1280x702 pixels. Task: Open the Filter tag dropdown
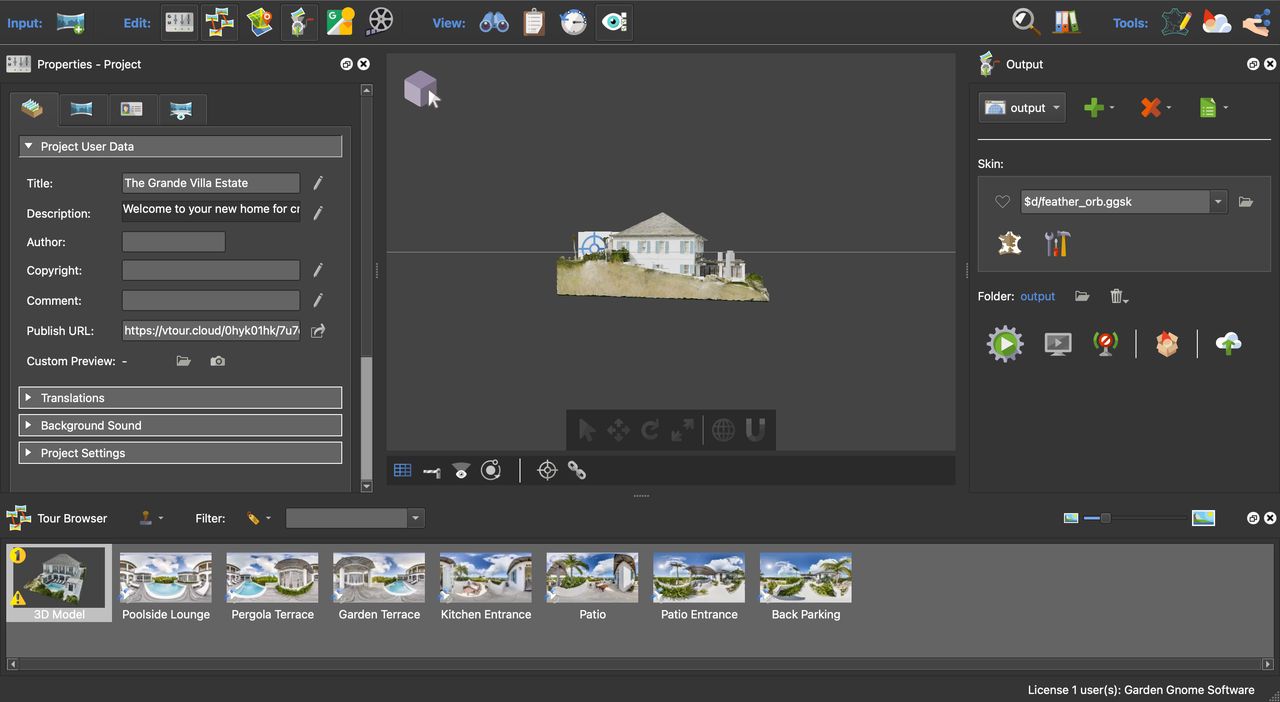259,518
